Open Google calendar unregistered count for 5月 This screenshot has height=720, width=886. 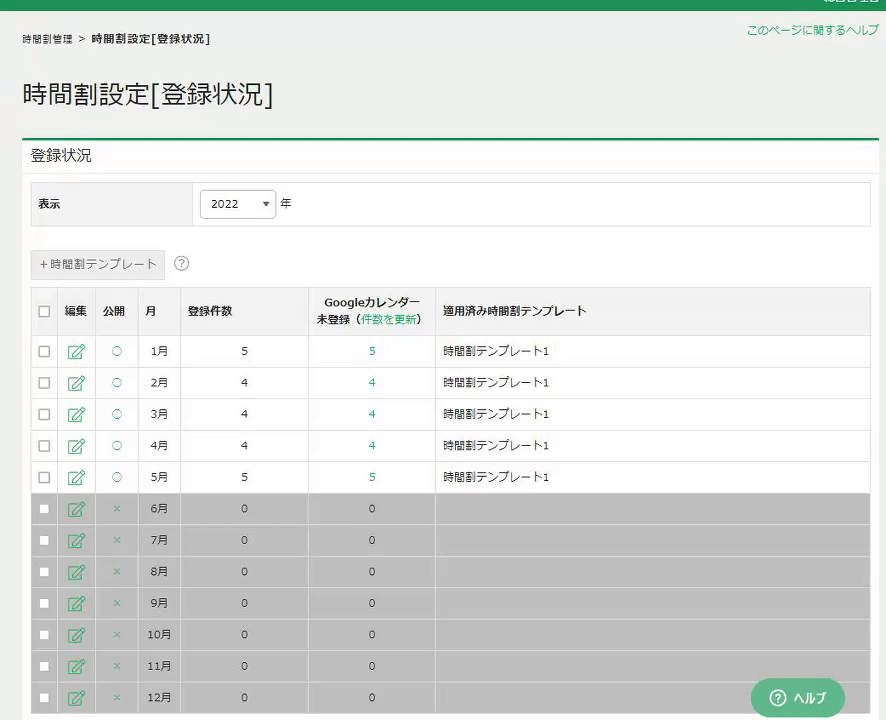pos(372,477)
